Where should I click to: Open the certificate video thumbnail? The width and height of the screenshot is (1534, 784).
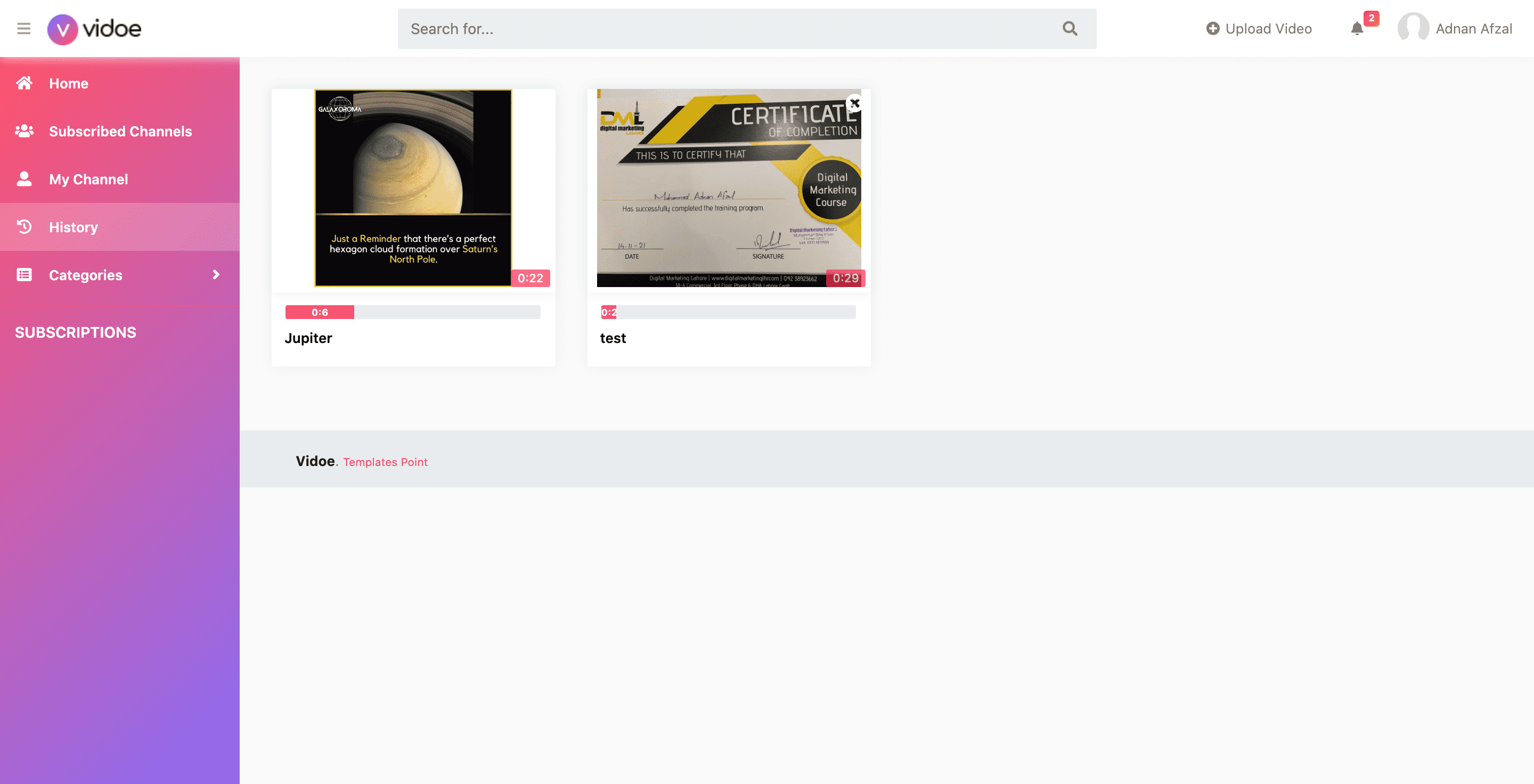click(x=729, y=188)
